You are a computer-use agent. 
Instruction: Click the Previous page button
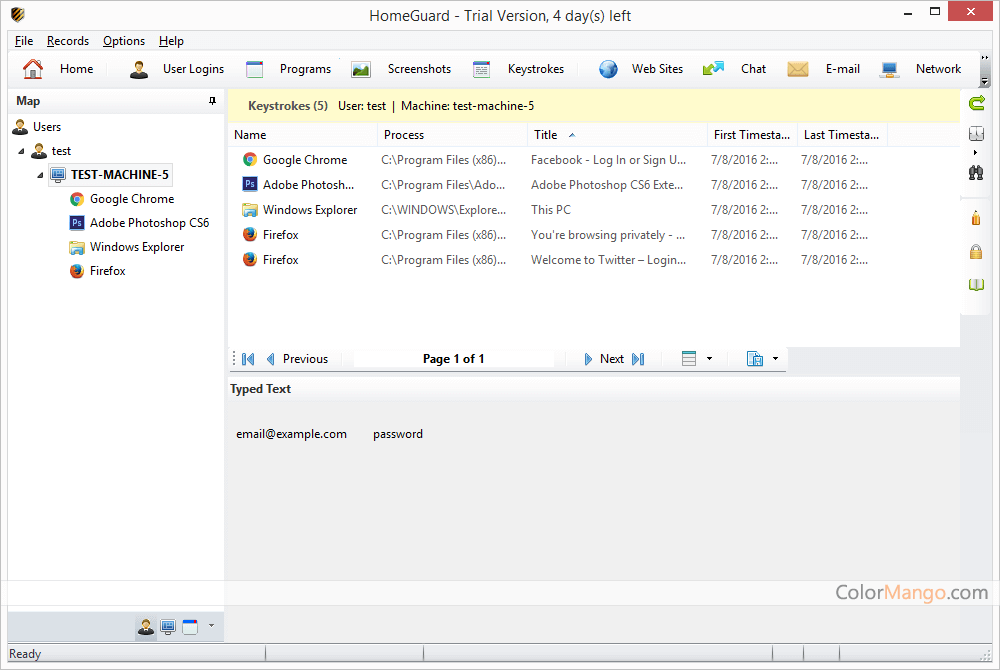(x=297, y=359)
